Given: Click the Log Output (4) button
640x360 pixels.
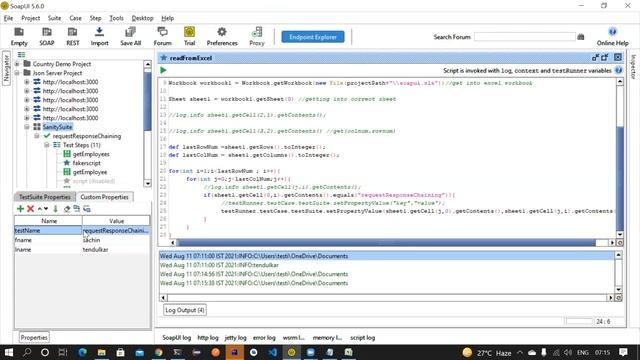Looking at the screenshot, I should click(185, 310).
